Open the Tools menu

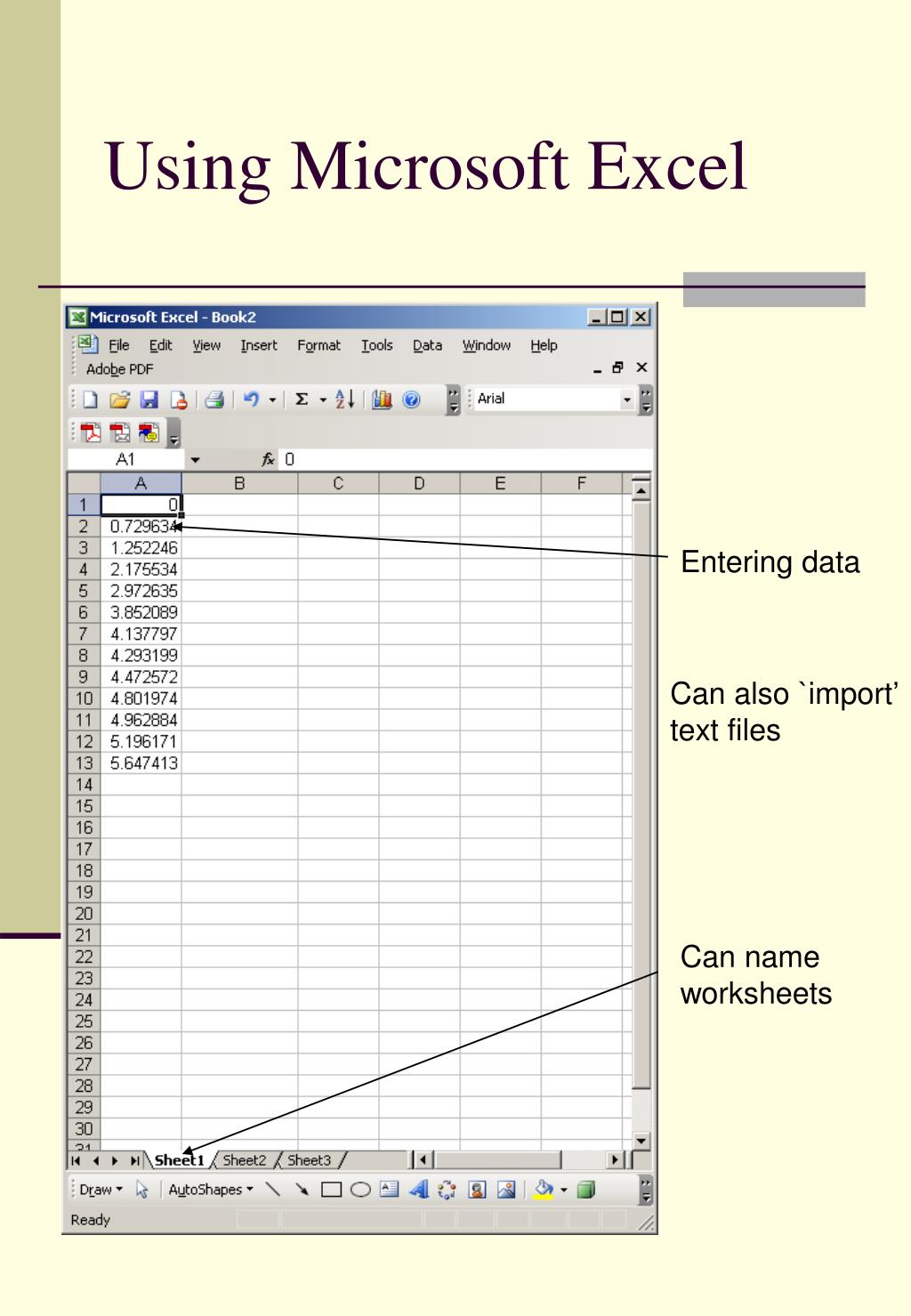point(377,345)
